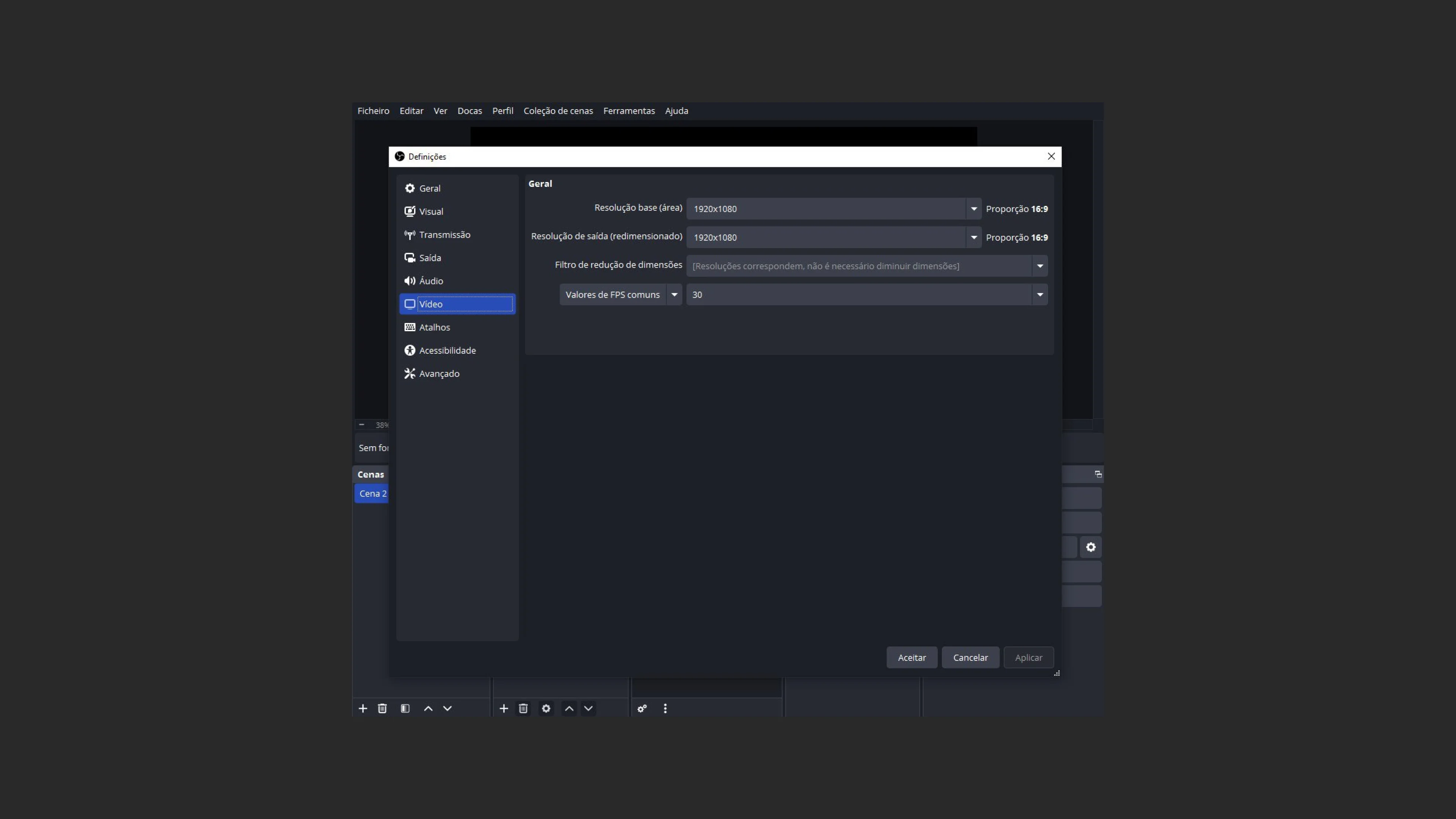
Task: Delete the selected scene with trash icon
Action: (x=382, y=708)
